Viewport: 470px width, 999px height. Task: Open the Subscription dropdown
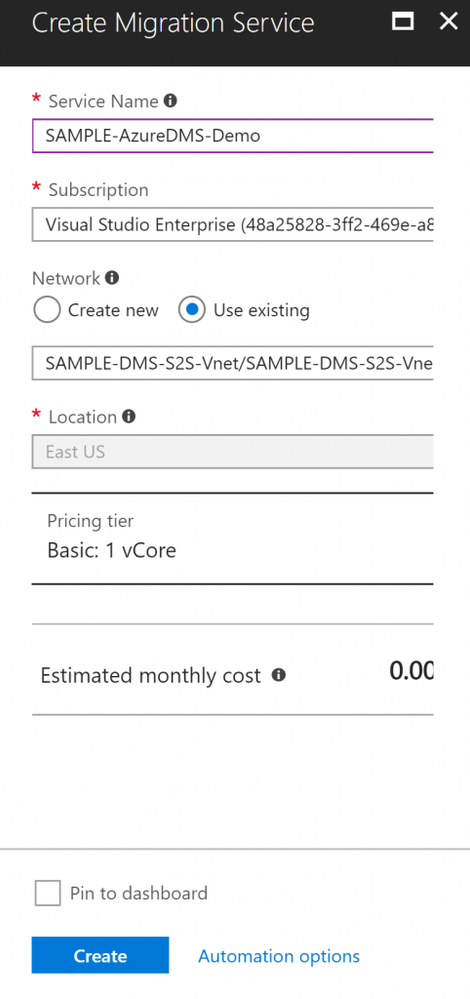(x=232, y=224)
